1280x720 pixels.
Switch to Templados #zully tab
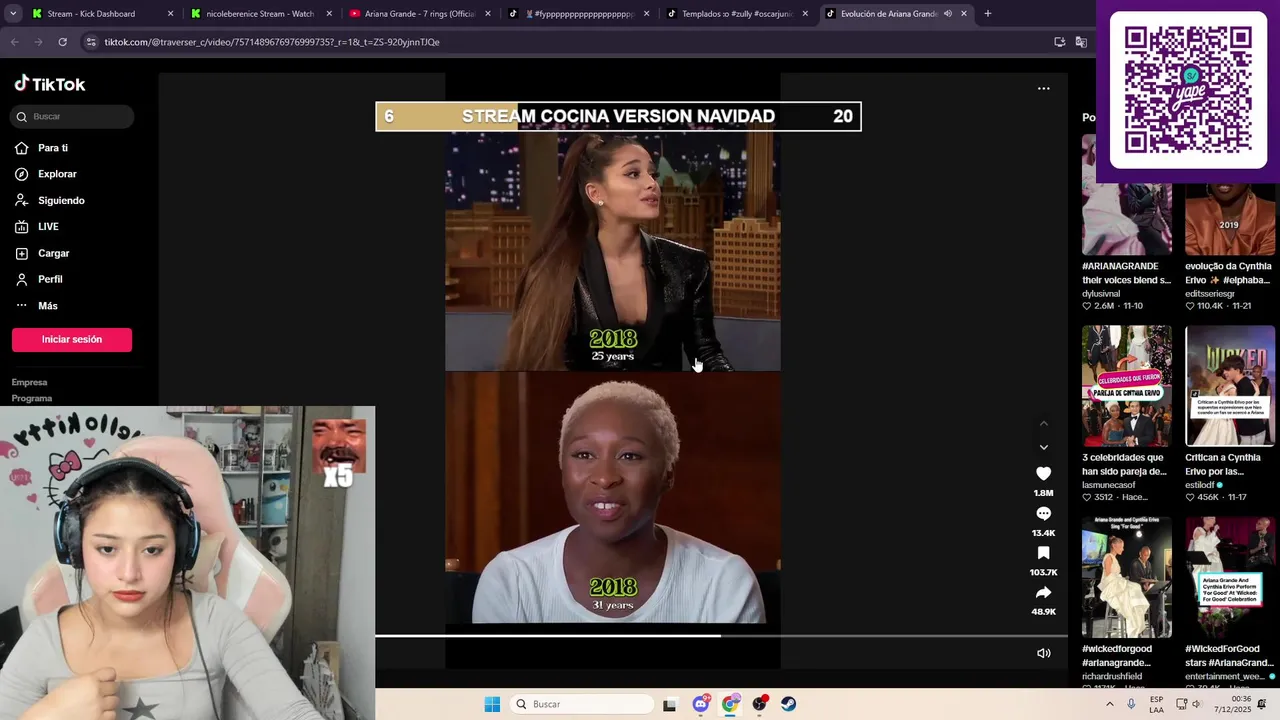735,14
